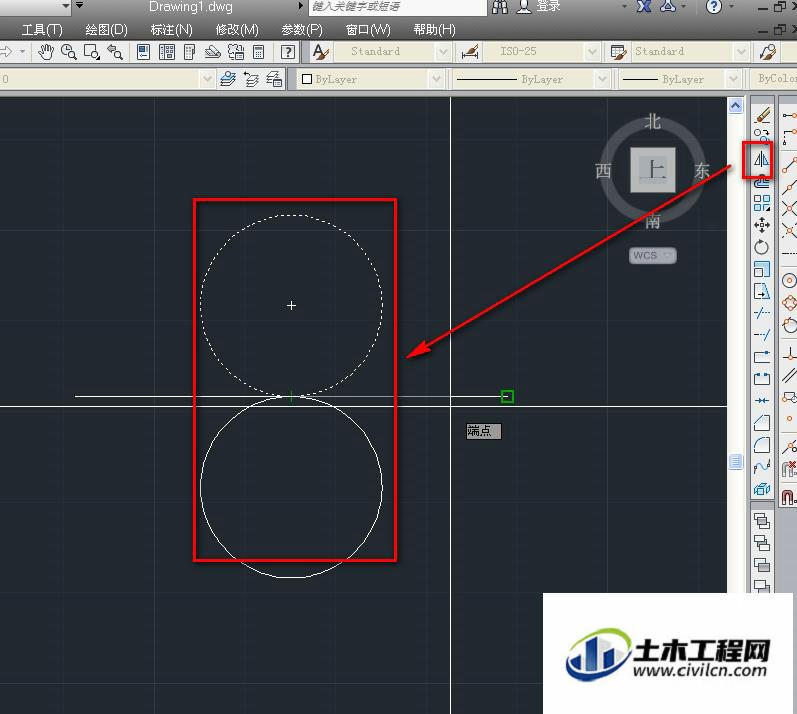Select the Array tool
The width and height of the screenshot is (797, 714).
[x=762, y=203]
